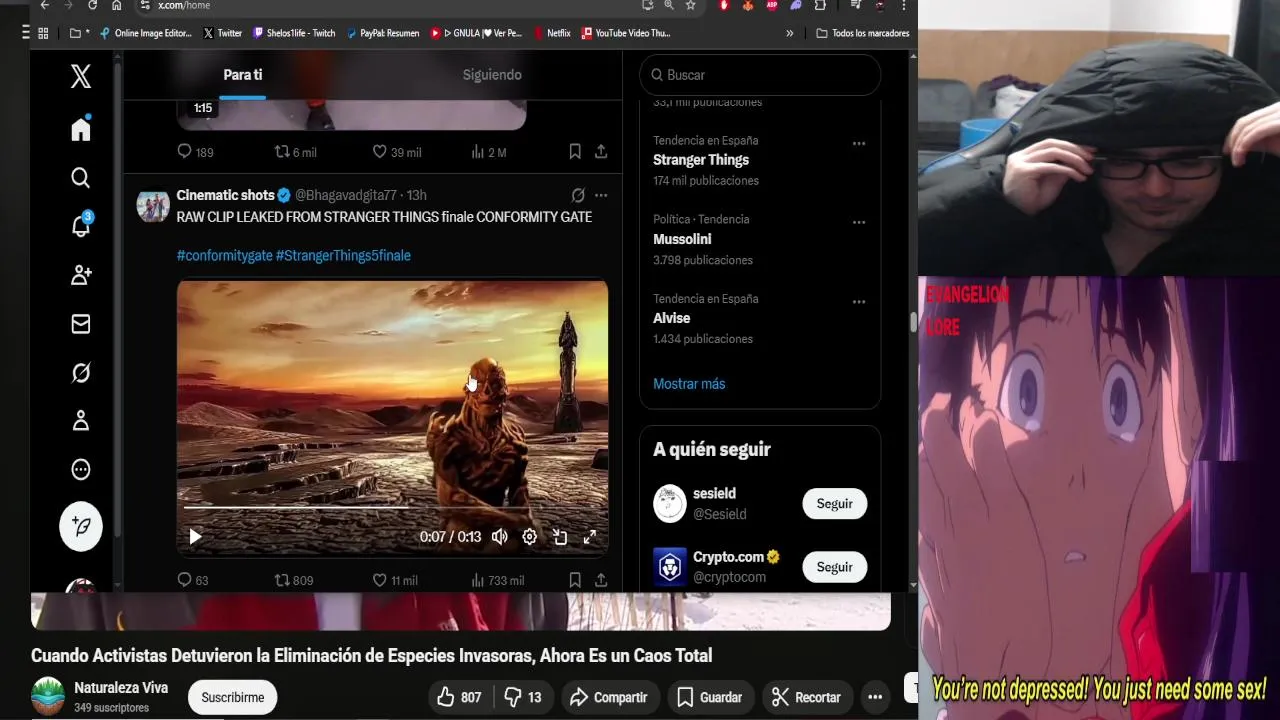
Task: Open the sesield profile avatar
Action: tap(670, 504)
